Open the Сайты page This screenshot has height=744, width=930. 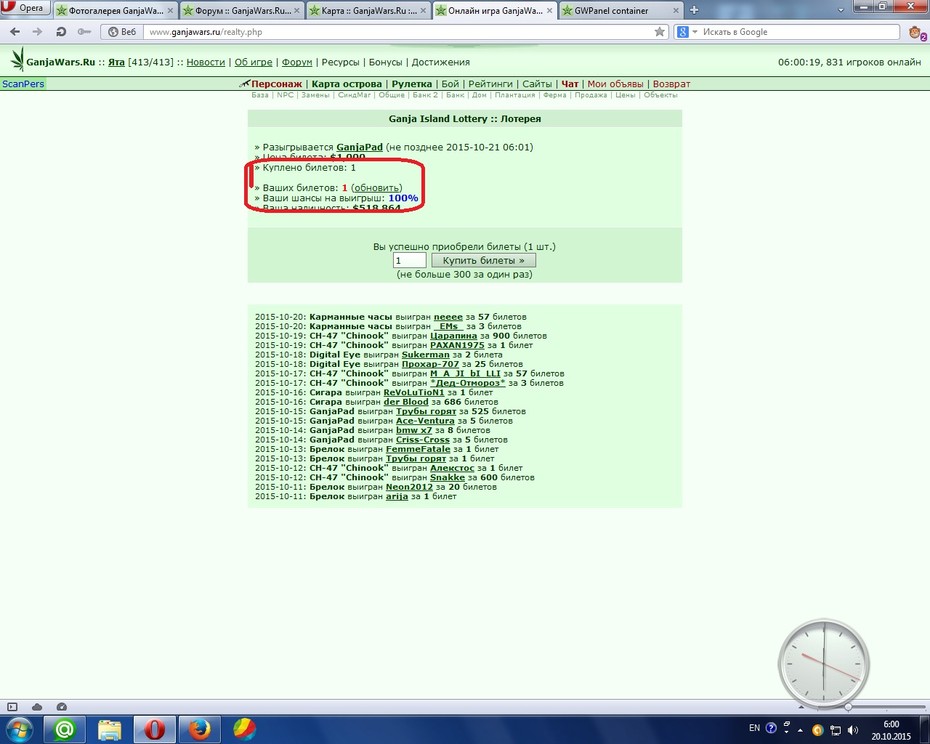click(537, 84)
